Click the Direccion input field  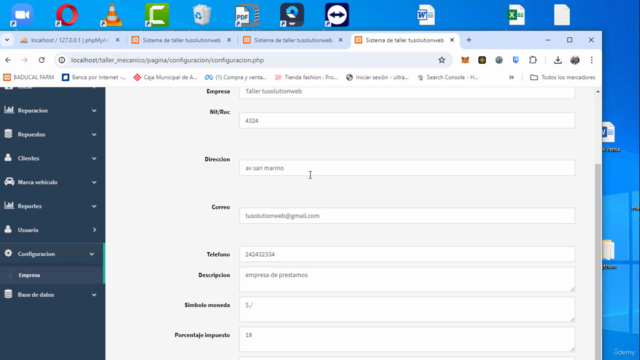tap(407, 168)
